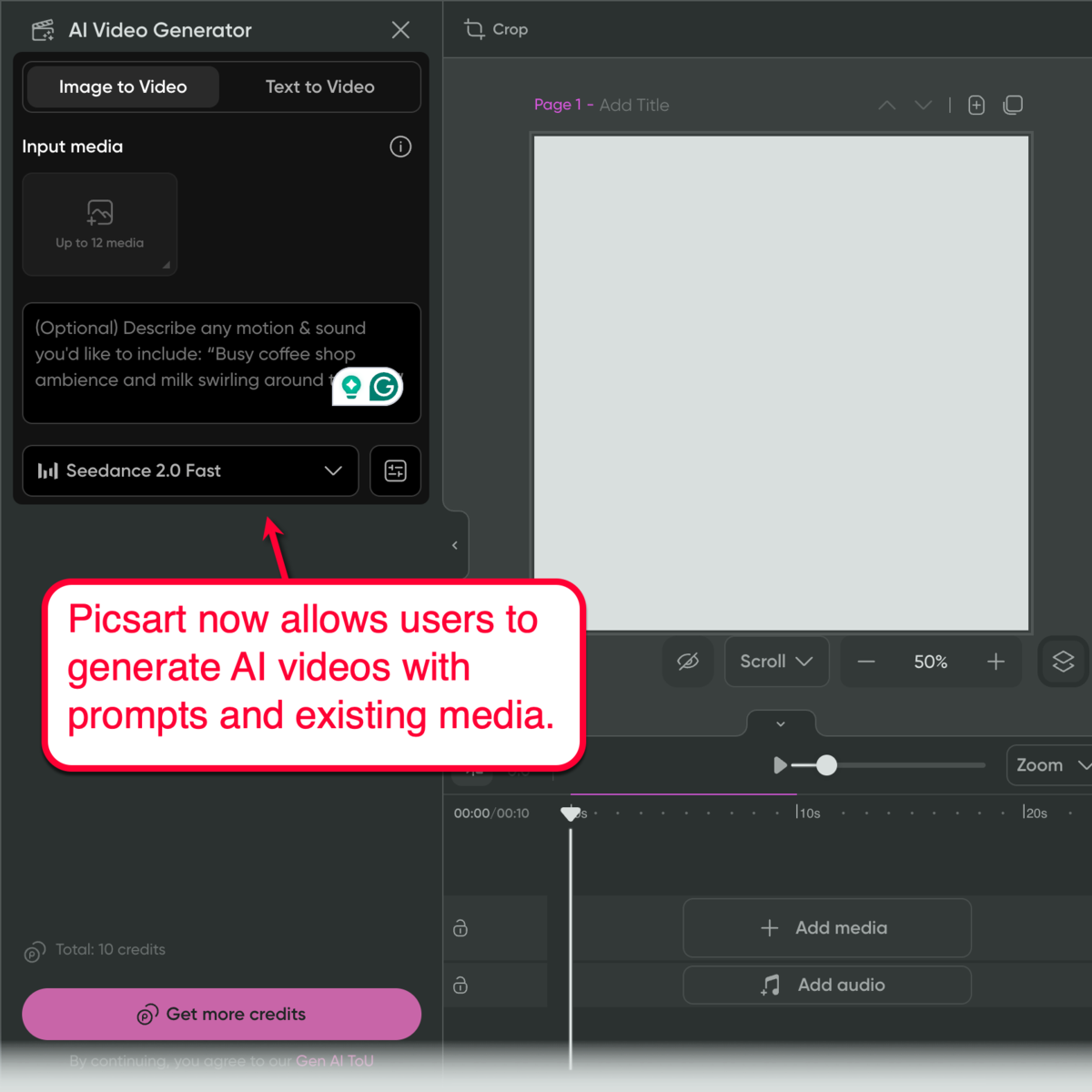Open the Gen AI ToU link
1092x1092 pixels.
[x=335, y=1061]
